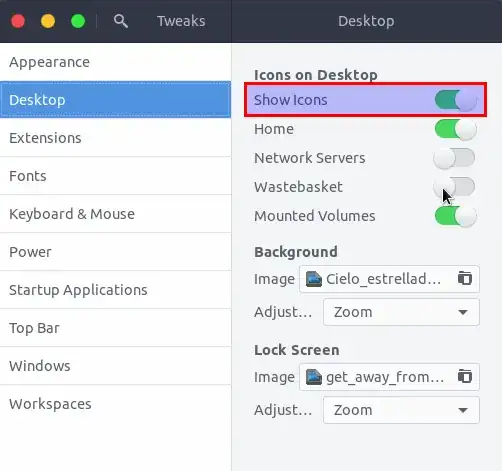The image size is (503, 471).
Task: Disable the Home desktop icon switch
Action: pyautogui.click(x=456, y=129)
